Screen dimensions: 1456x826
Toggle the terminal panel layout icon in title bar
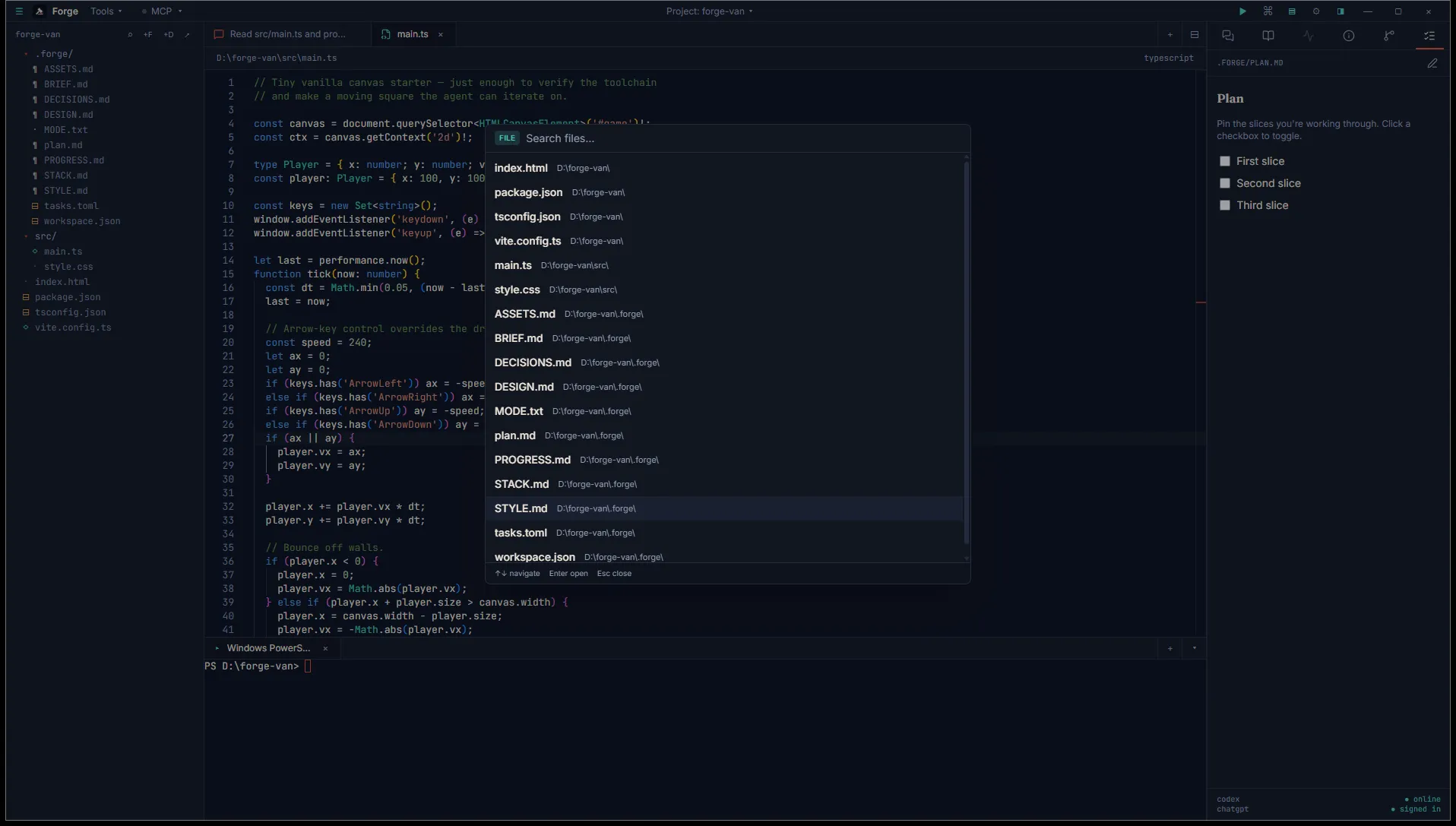click(x=1292, y=11)
